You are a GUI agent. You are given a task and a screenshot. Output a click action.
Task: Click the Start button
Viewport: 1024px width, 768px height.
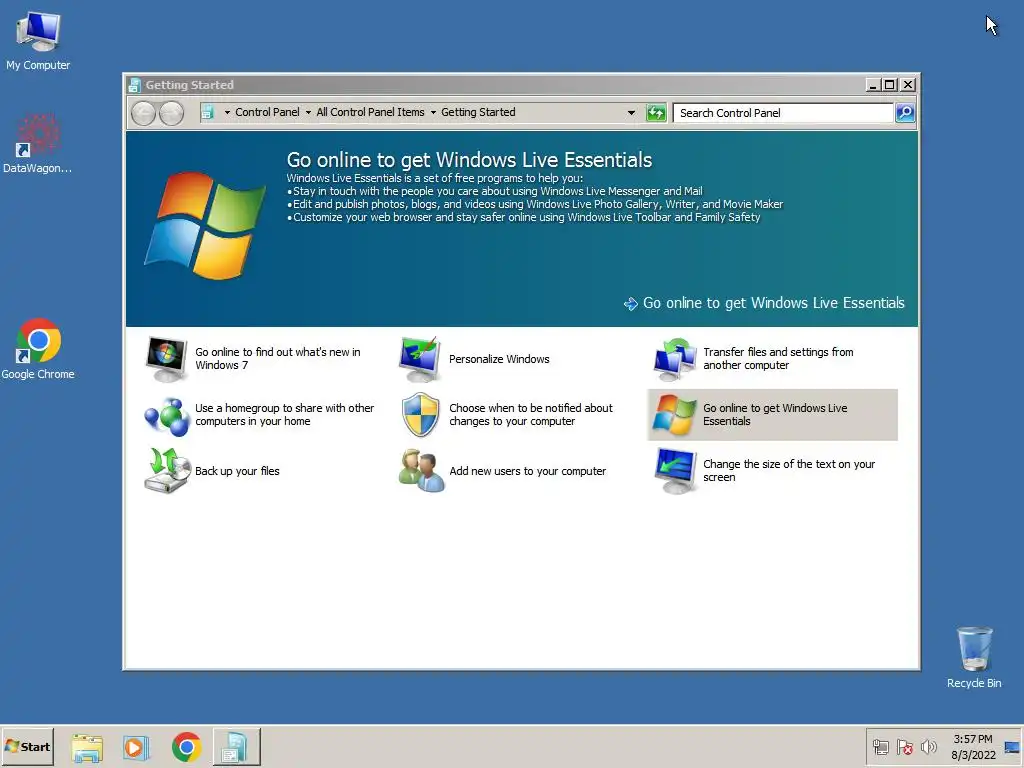pyautogui.click(x=27, y=747)
